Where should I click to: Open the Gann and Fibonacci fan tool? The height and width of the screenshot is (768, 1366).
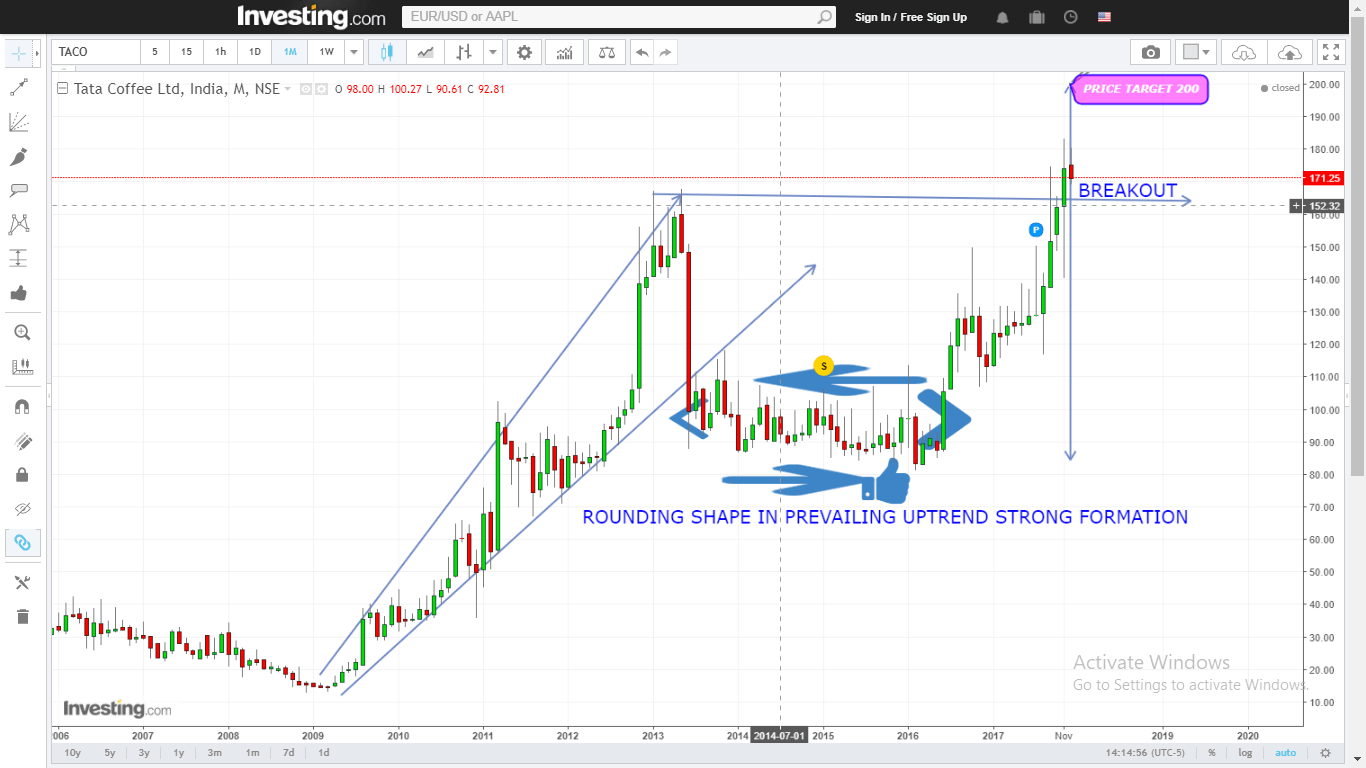[19, 122]
